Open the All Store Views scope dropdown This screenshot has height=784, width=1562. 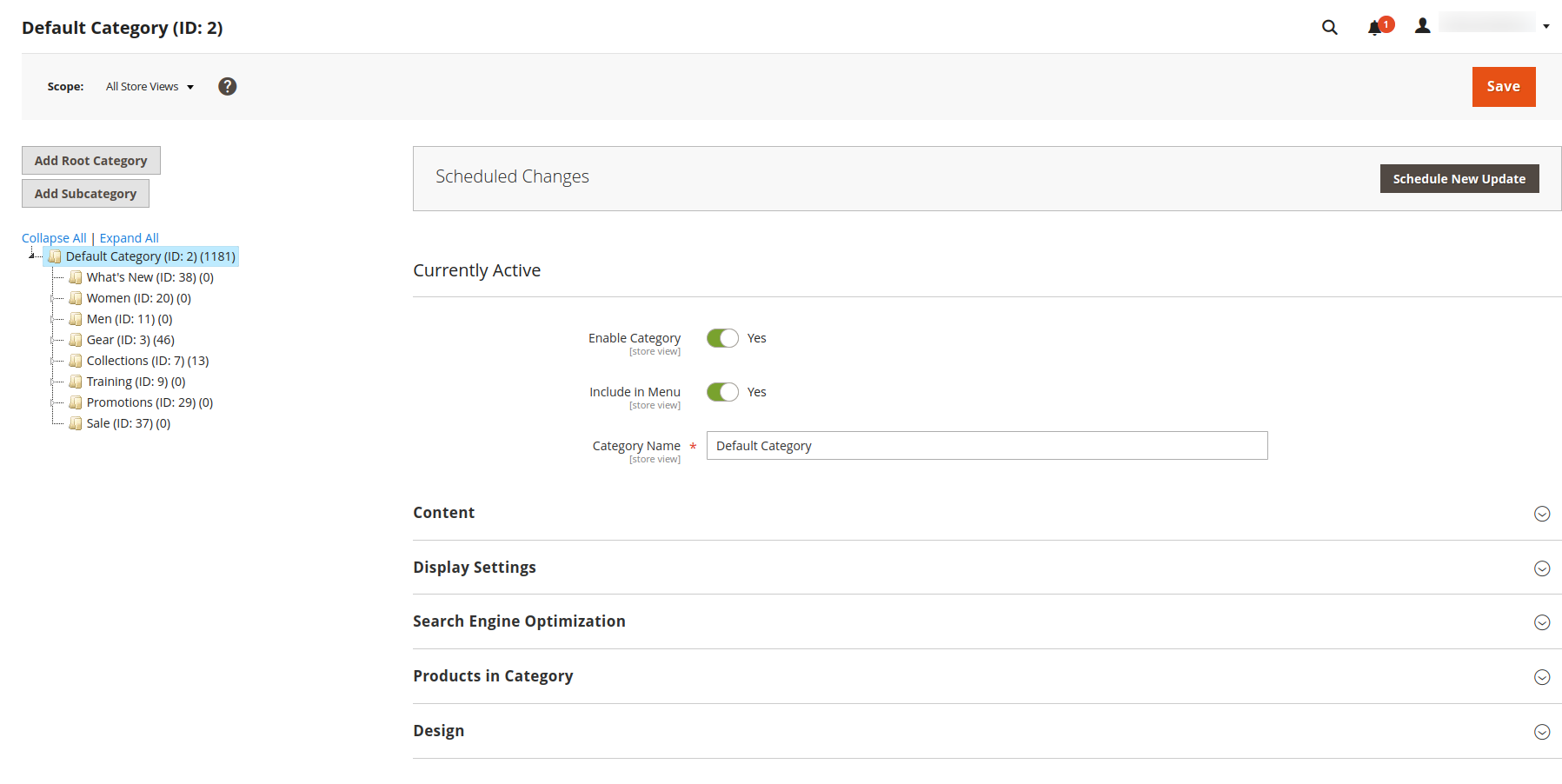tap(150, 86)
